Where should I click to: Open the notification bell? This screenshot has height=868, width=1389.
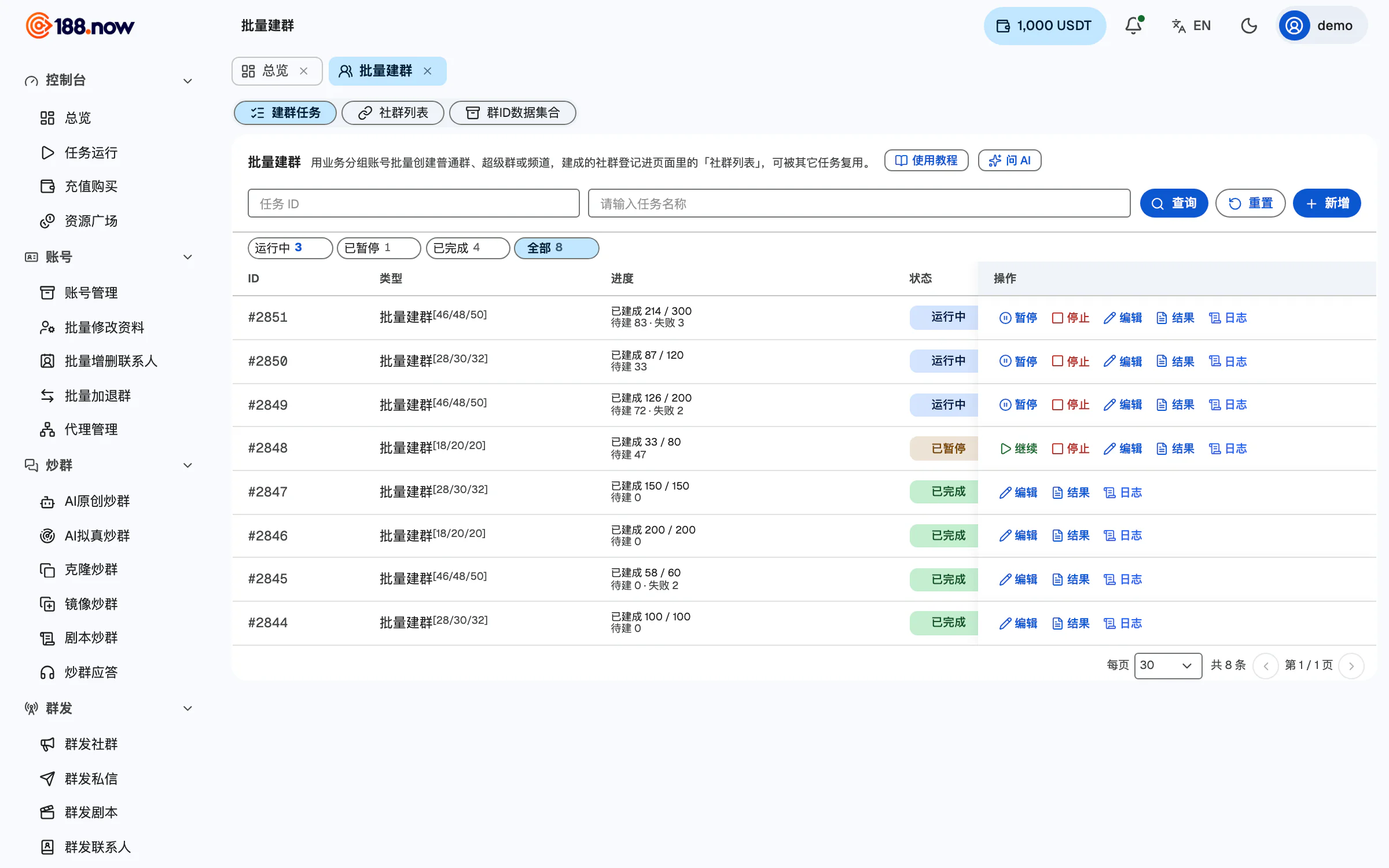(1133, 25)
